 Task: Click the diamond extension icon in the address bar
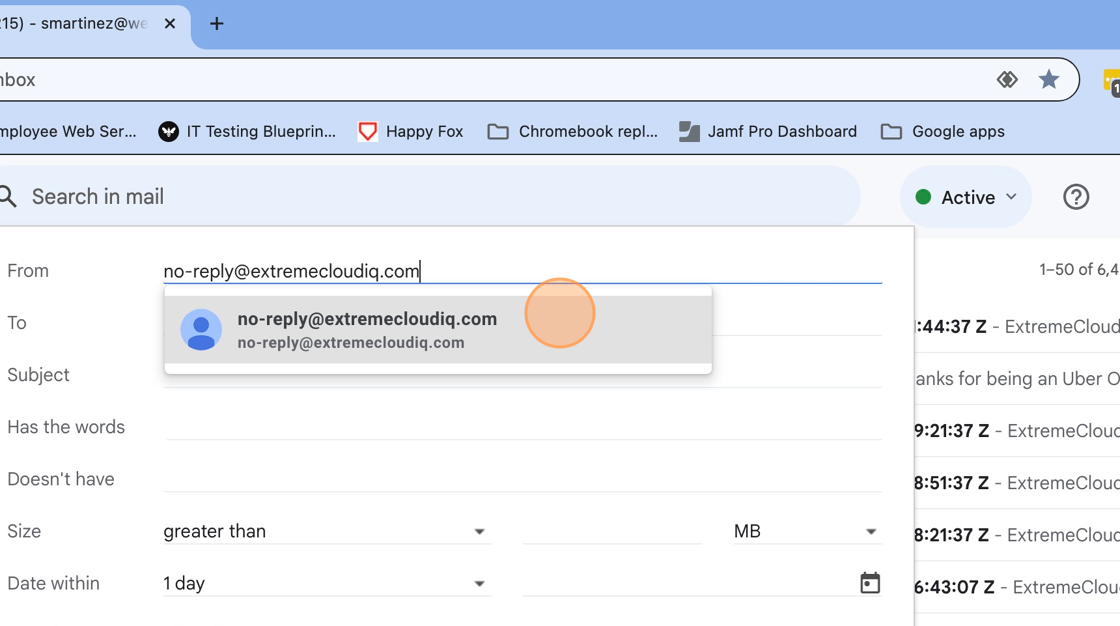1007,79
